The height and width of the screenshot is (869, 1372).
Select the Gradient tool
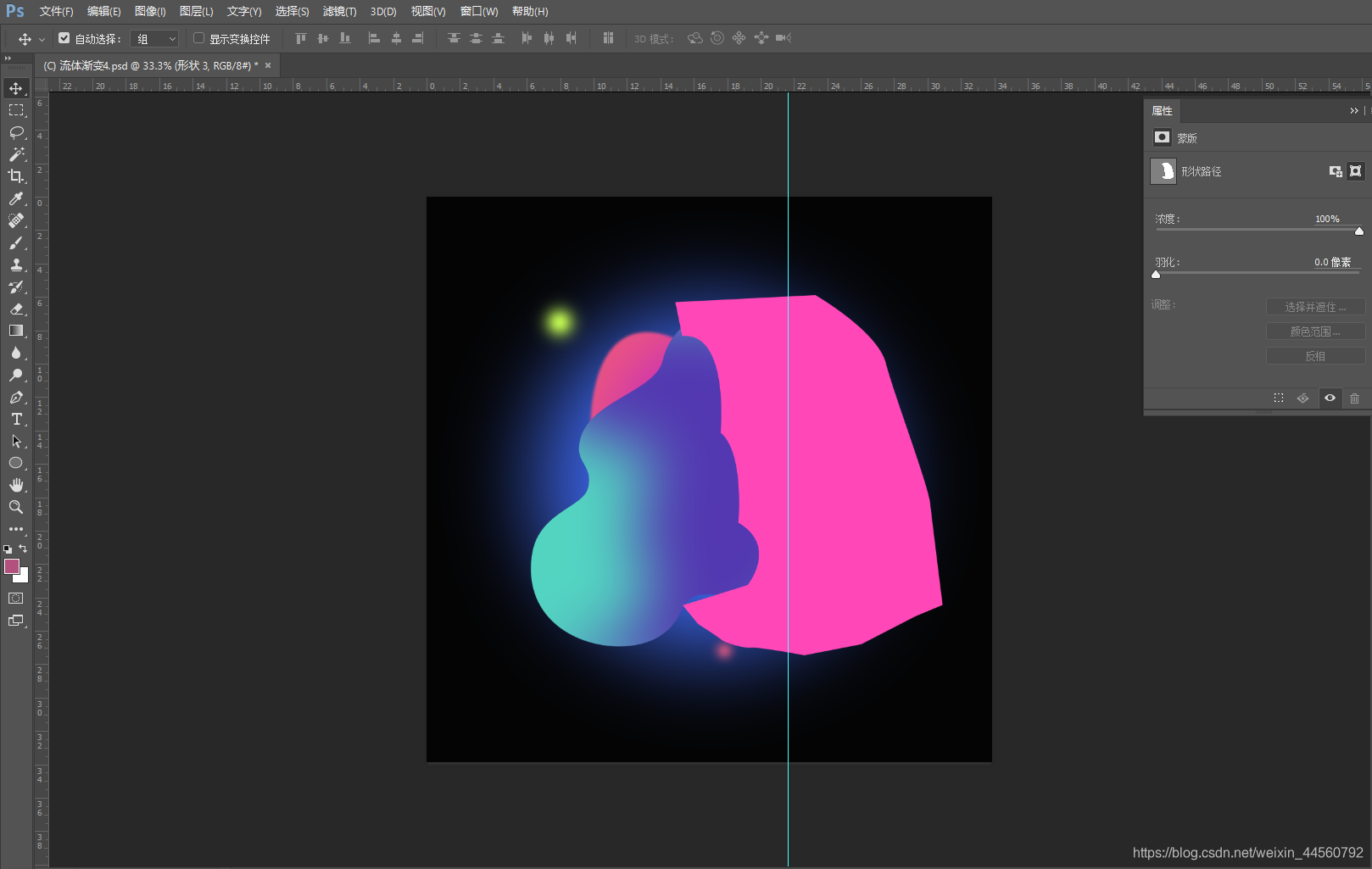(16, 331)
